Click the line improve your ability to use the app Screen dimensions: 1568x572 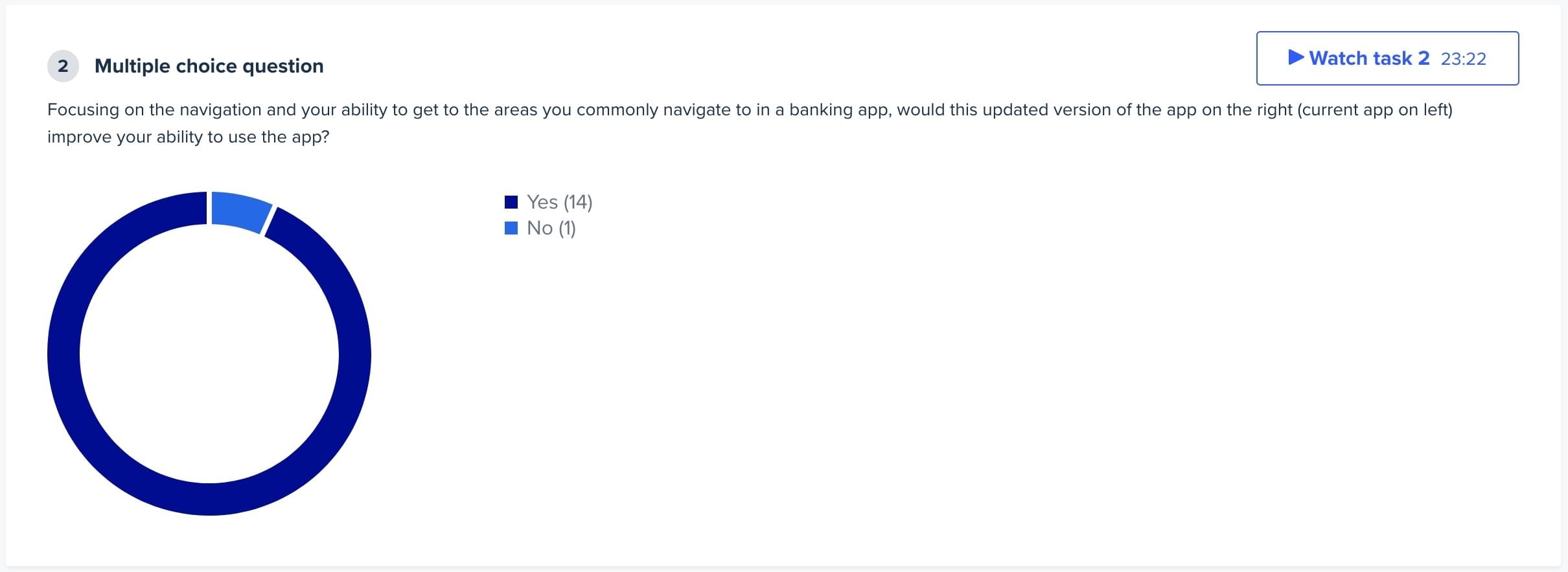click(188, 137)
